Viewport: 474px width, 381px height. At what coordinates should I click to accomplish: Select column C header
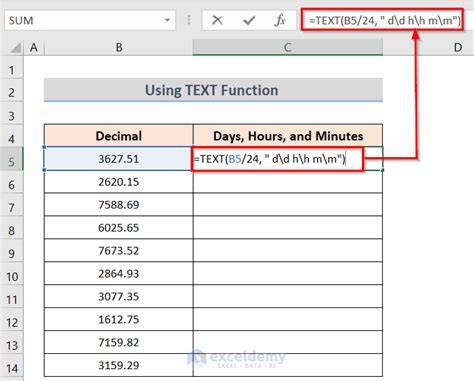pos(288,48)
